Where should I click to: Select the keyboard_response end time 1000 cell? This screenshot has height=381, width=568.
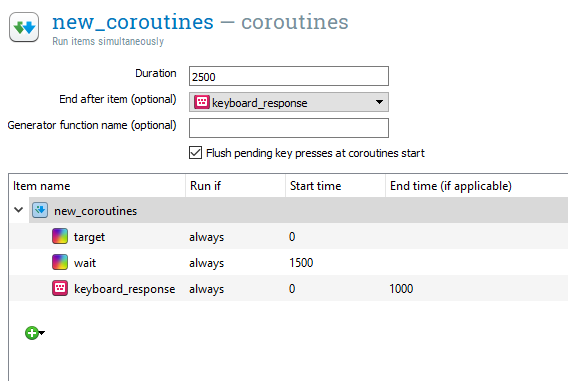(401, 288)
